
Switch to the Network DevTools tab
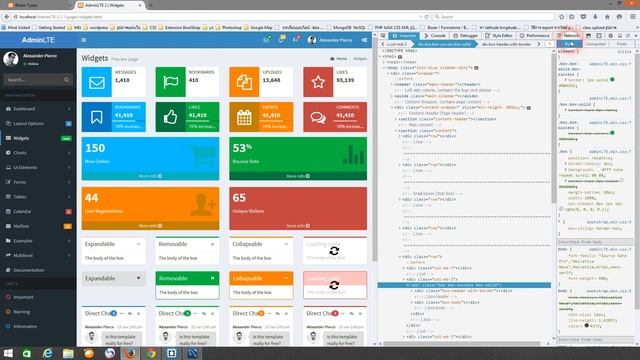click(568, 36)
